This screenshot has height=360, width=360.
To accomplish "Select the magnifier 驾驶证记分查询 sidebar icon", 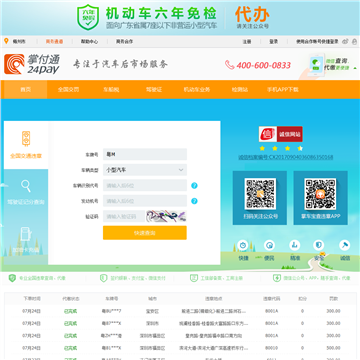I will [26, 186].
